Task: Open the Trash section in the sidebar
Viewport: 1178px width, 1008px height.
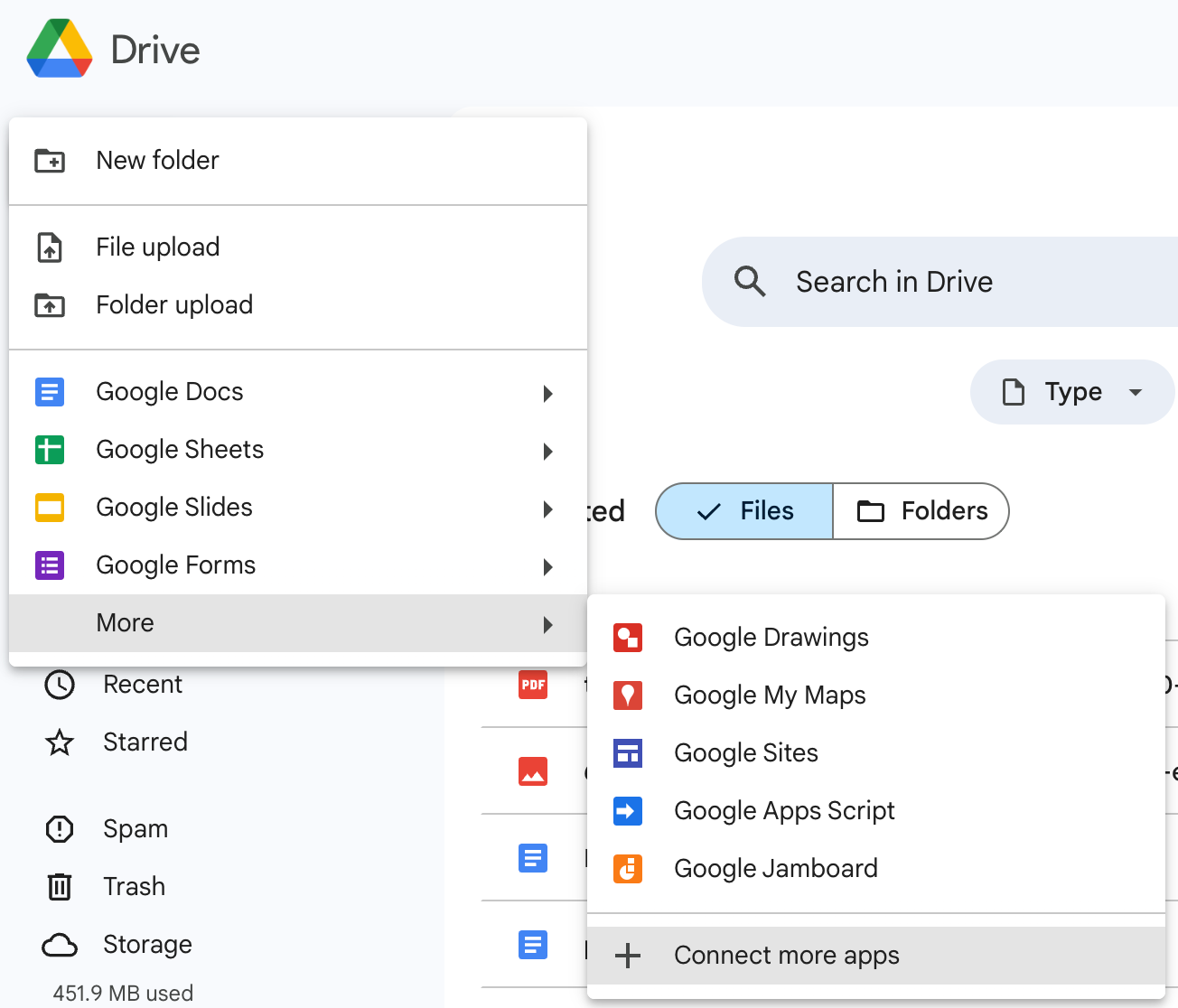Action: pyautogui.click(x=134, y=887)
